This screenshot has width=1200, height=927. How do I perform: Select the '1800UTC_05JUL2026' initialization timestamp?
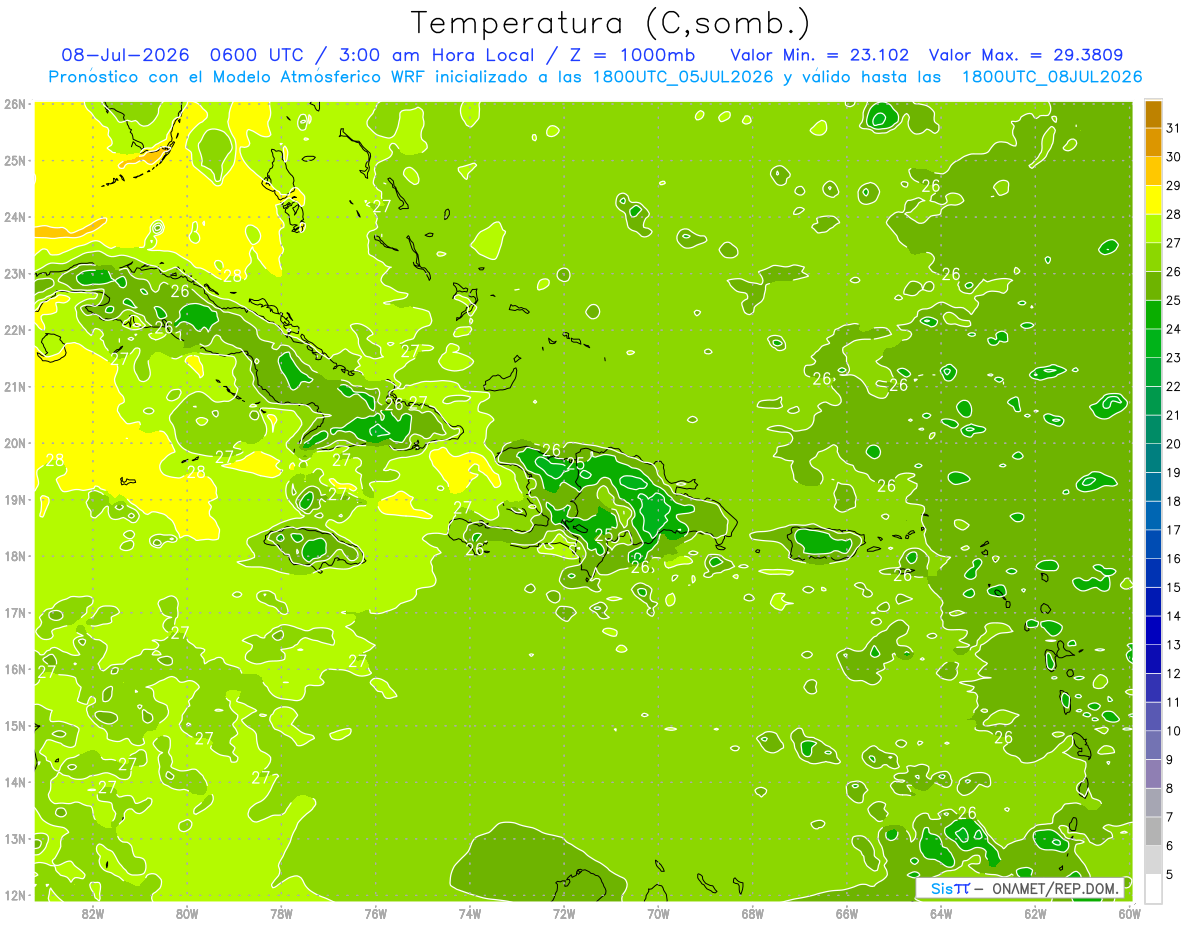coord(682,77)
